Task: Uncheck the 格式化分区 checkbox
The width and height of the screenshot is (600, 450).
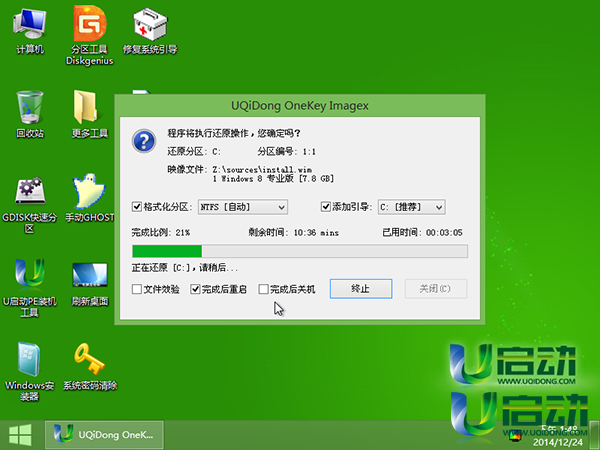Action: pos(137,207)
